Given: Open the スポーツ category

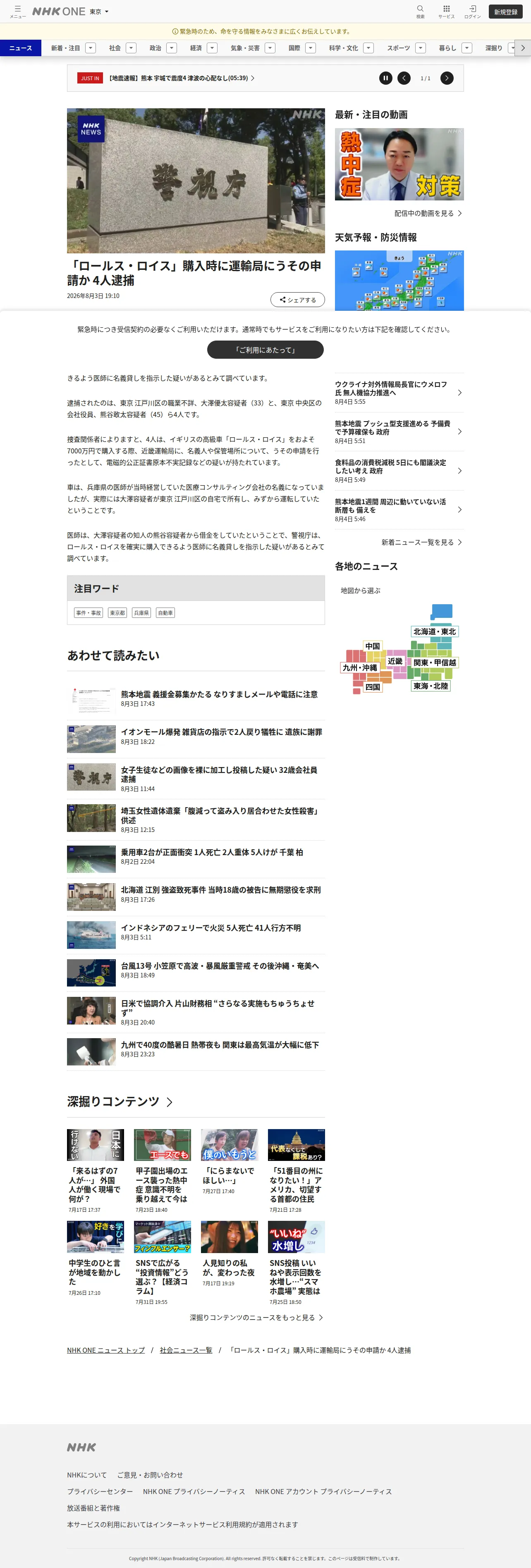Looking at the screenshot, I should coord(399,48).
